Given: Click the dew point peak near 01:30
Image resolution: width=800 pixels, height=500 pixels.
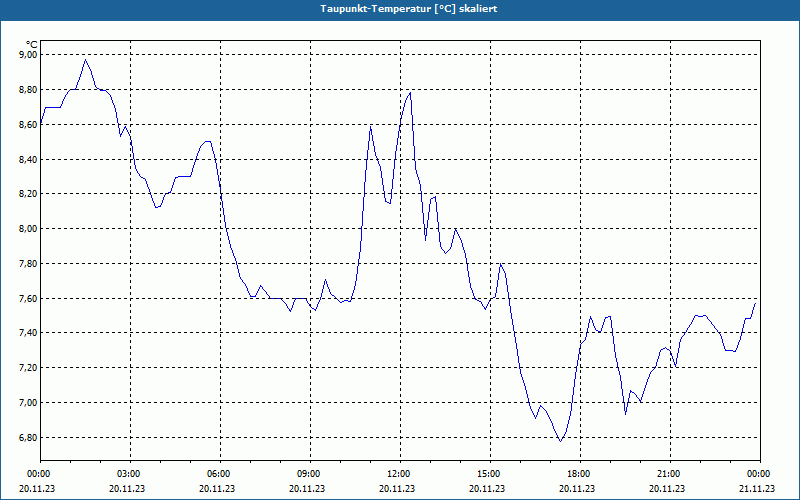Looking at the screenshot, I should pyautogui.click(x=86, y=60).
